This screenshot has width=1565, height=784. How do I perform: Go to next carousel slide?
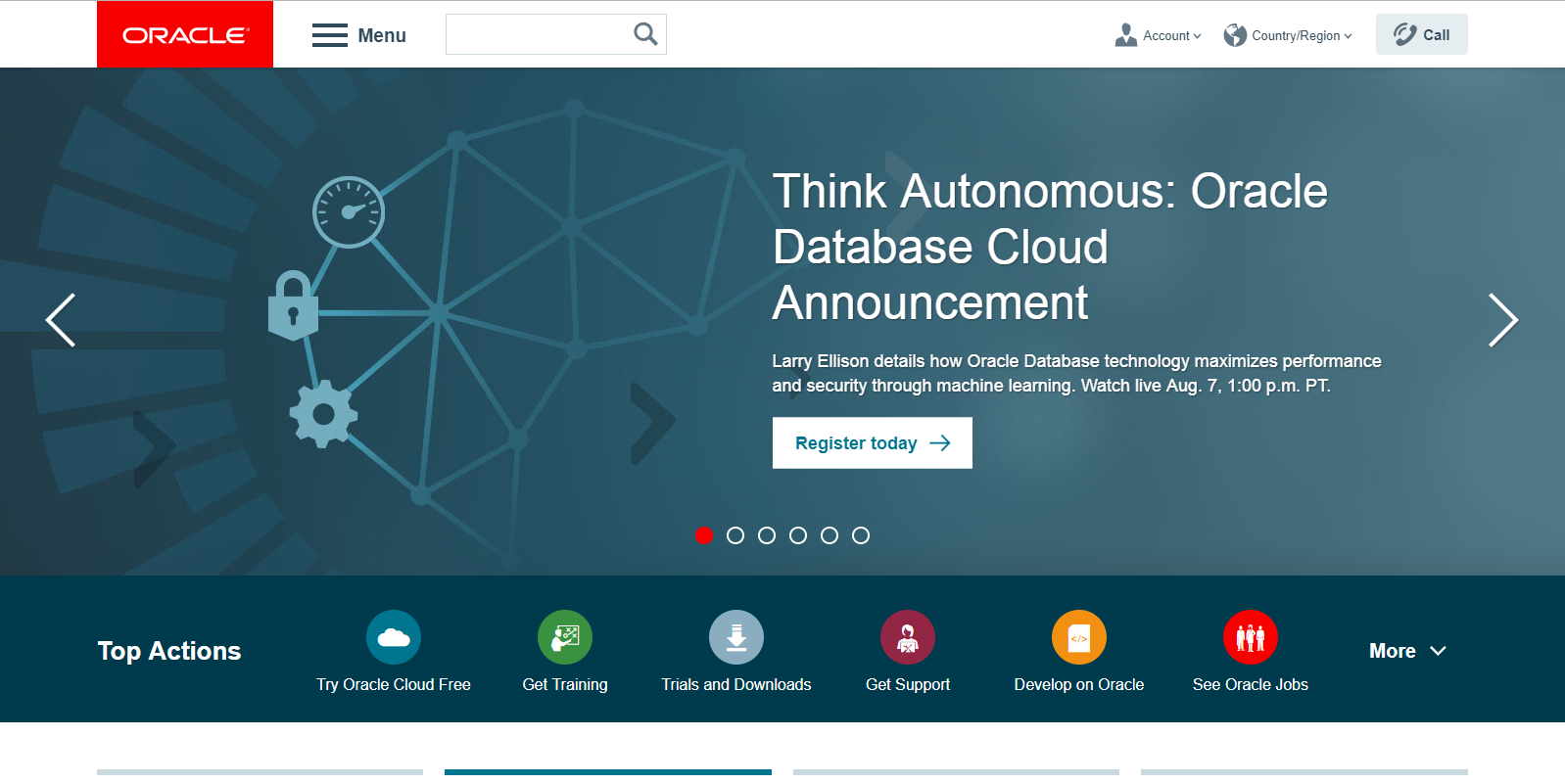tap(1503, 320)
